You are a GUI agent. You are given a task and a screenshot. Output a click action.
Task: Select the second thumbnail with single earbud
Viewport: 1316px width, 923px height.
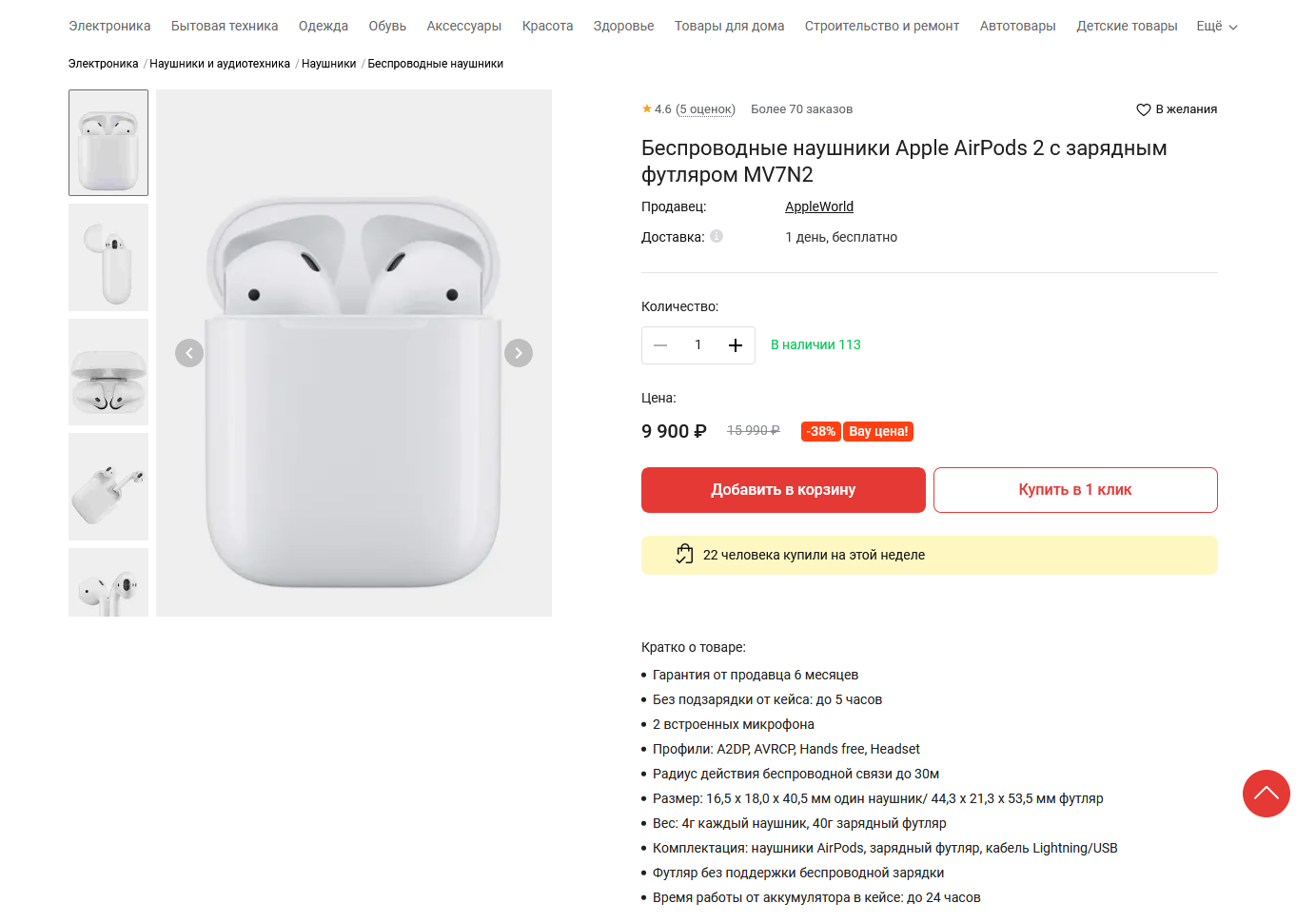point(108,257)
